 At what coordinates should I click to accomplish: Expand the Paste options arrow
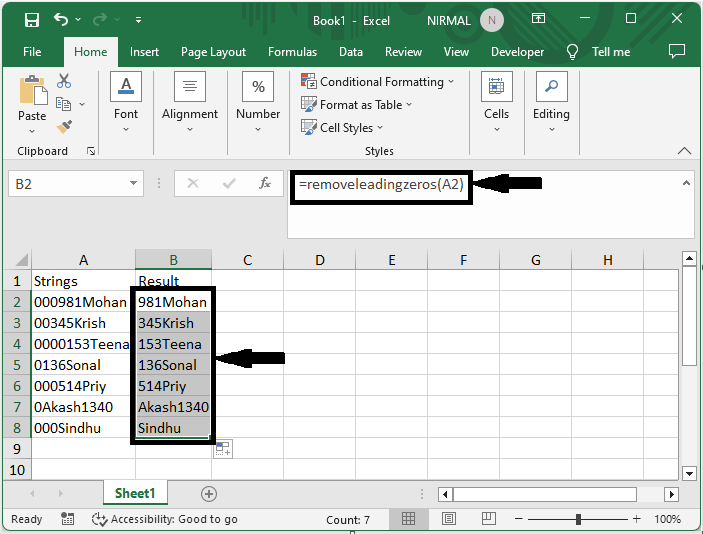click(32, 131)
